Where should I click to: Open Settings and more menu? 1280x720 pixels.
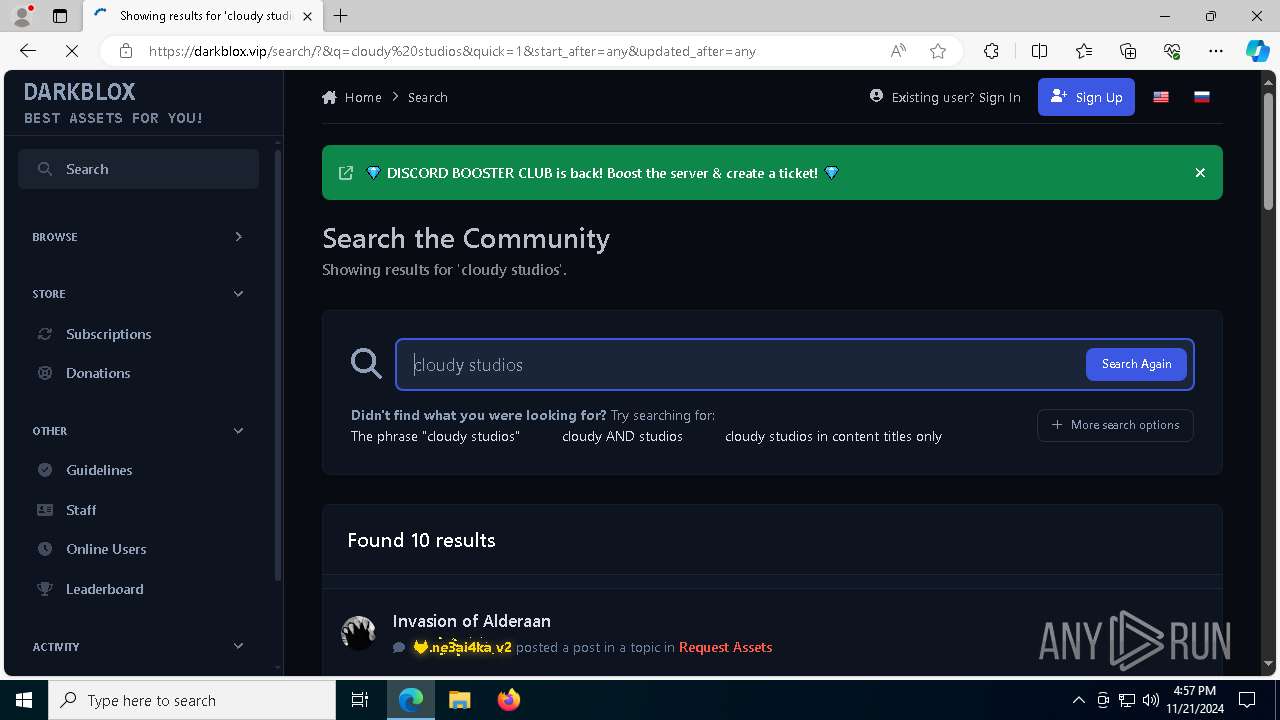point(1216,51)
